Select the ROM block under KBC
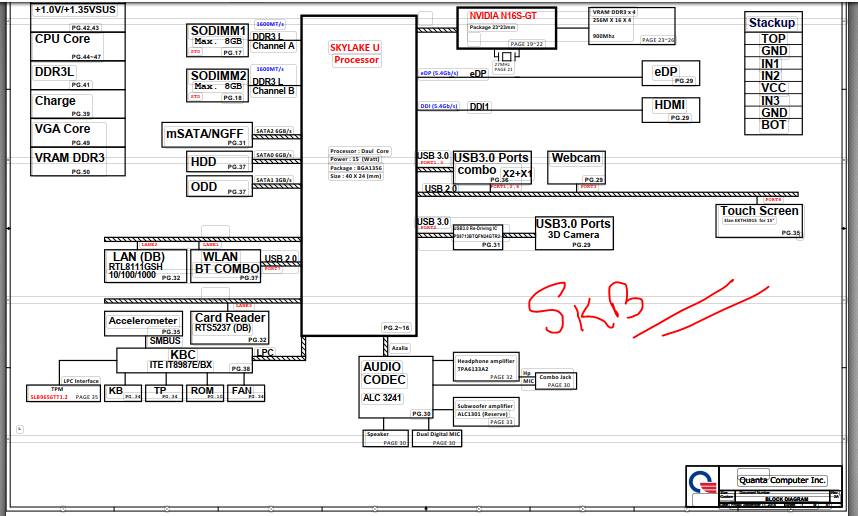The image size is (858, 516). [x=205, y=393]
